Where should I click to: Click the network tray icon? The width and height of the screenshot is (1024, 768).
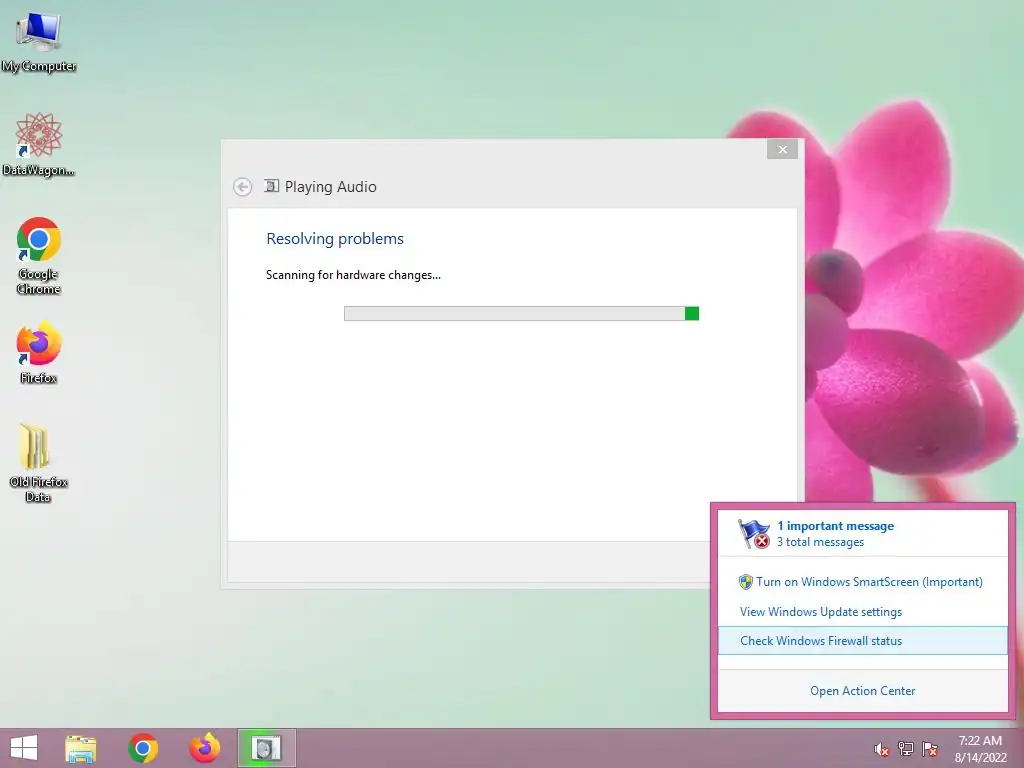click(x=906, y=749)
